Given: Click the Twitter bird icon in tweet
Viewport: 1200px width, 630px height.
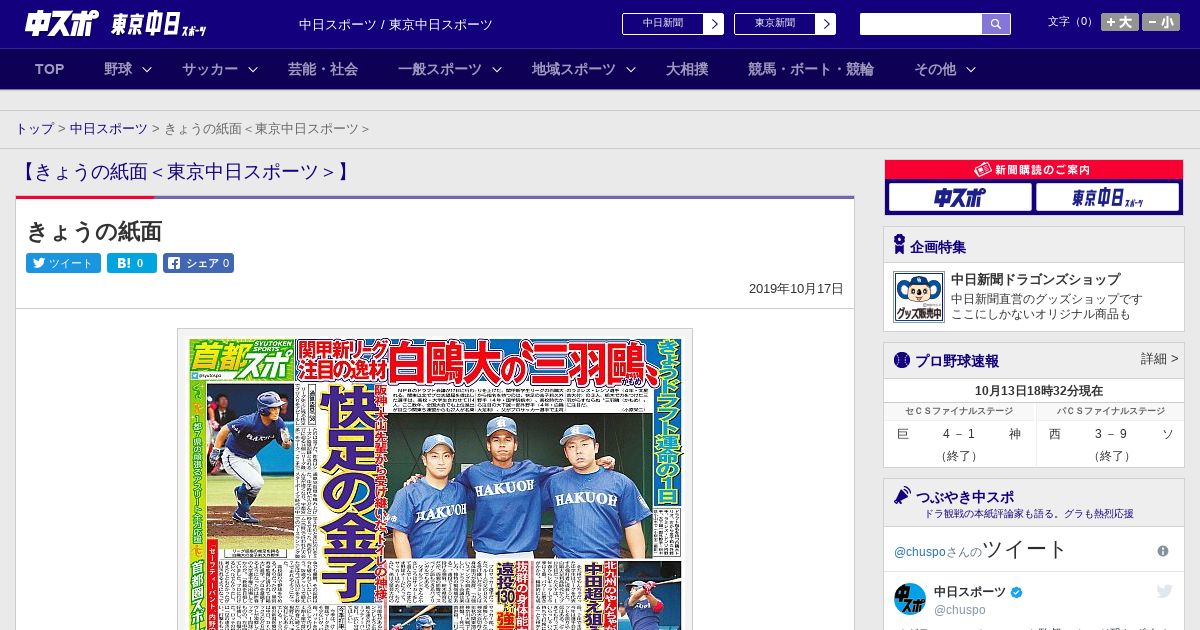Looking at the screenshot, I should point(1164,591).
